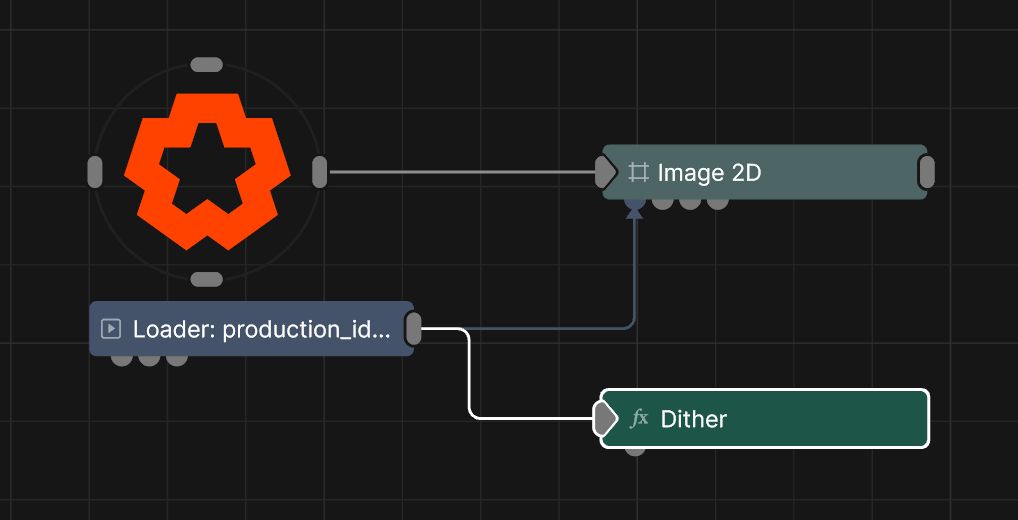This screenshot has height=520, width=1018.
Task: Click the play icon on Loader node
Action: click(x=111, y=328)
